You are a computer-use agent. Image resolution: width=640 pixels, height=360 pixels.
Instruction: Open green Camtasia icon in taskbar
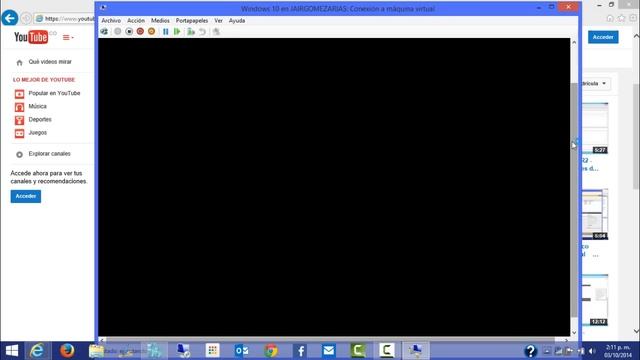click(x=358, y=351)
